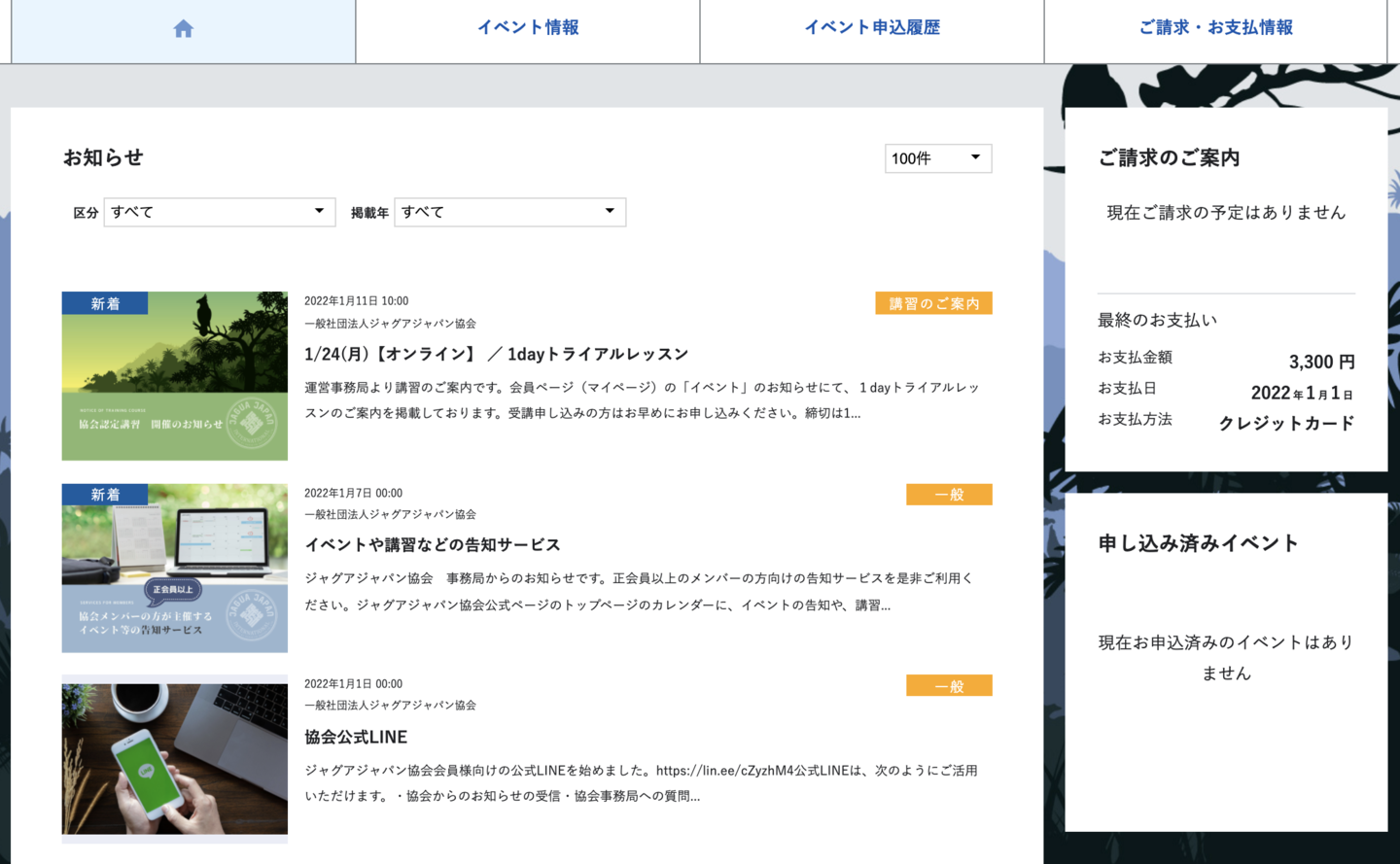Click the 申し込み済みイベント panel heading

tap(1197, 543)
